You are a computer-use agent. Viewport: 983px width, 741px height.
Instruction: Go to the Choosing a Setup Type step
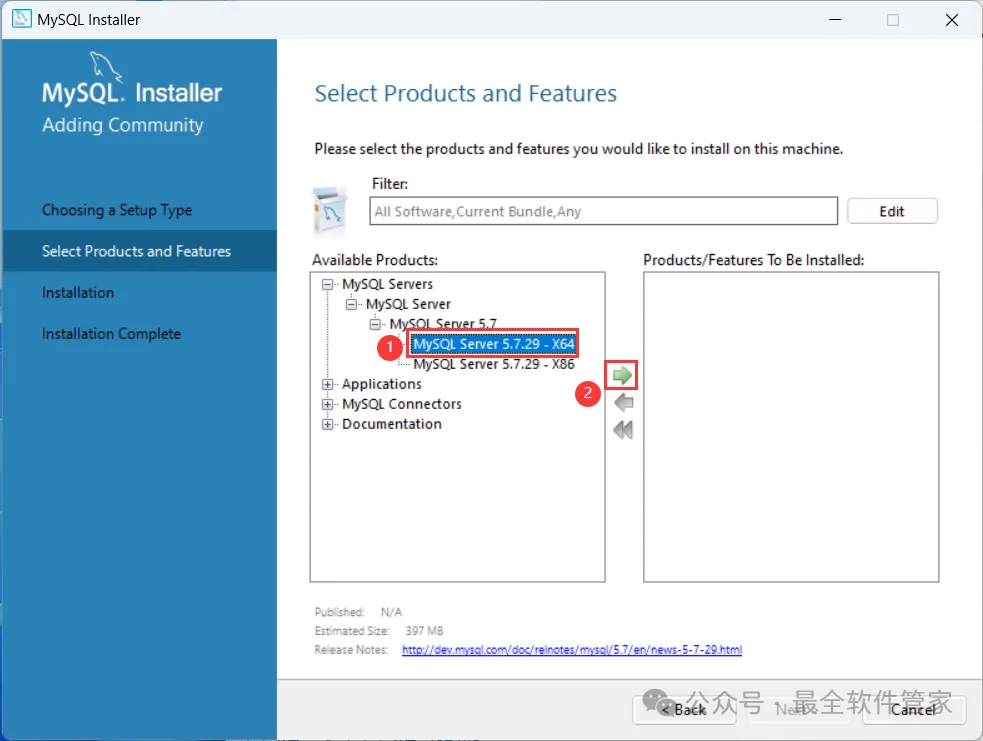tap(117, 210)
